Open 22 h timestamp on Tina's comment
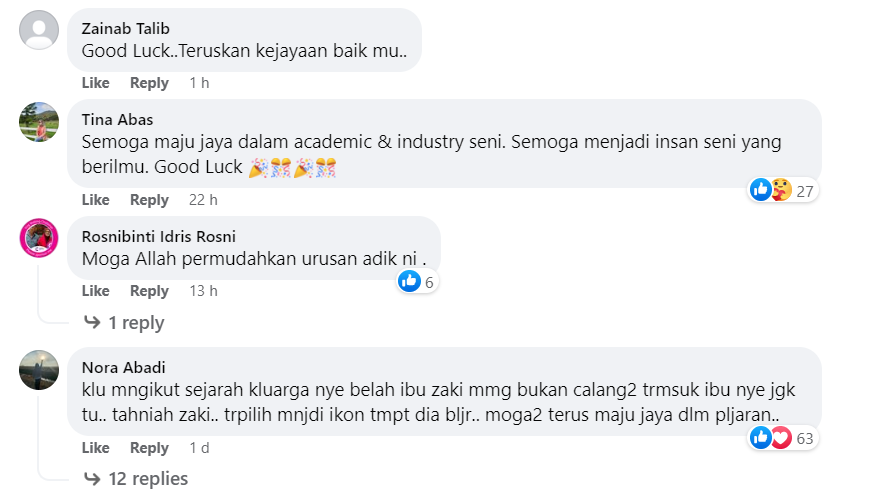Screen dimensions: 870x503 tap(203, 200)
